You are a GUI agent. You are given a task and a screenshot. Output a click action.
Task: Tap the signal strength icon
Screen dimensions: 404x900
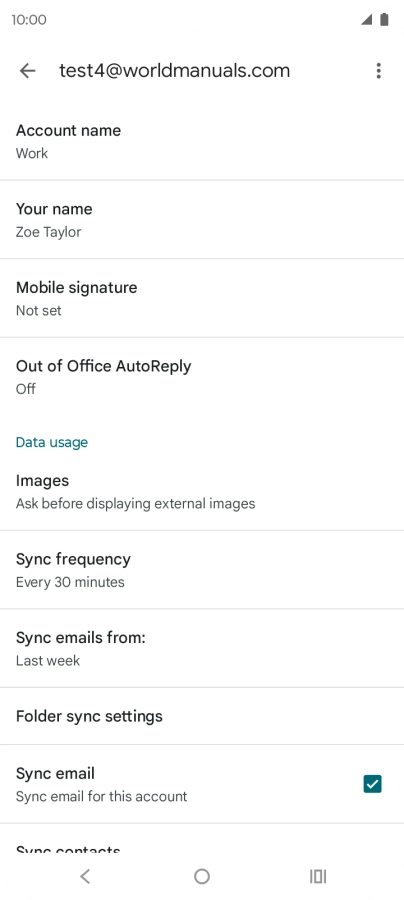click(366, 20)
